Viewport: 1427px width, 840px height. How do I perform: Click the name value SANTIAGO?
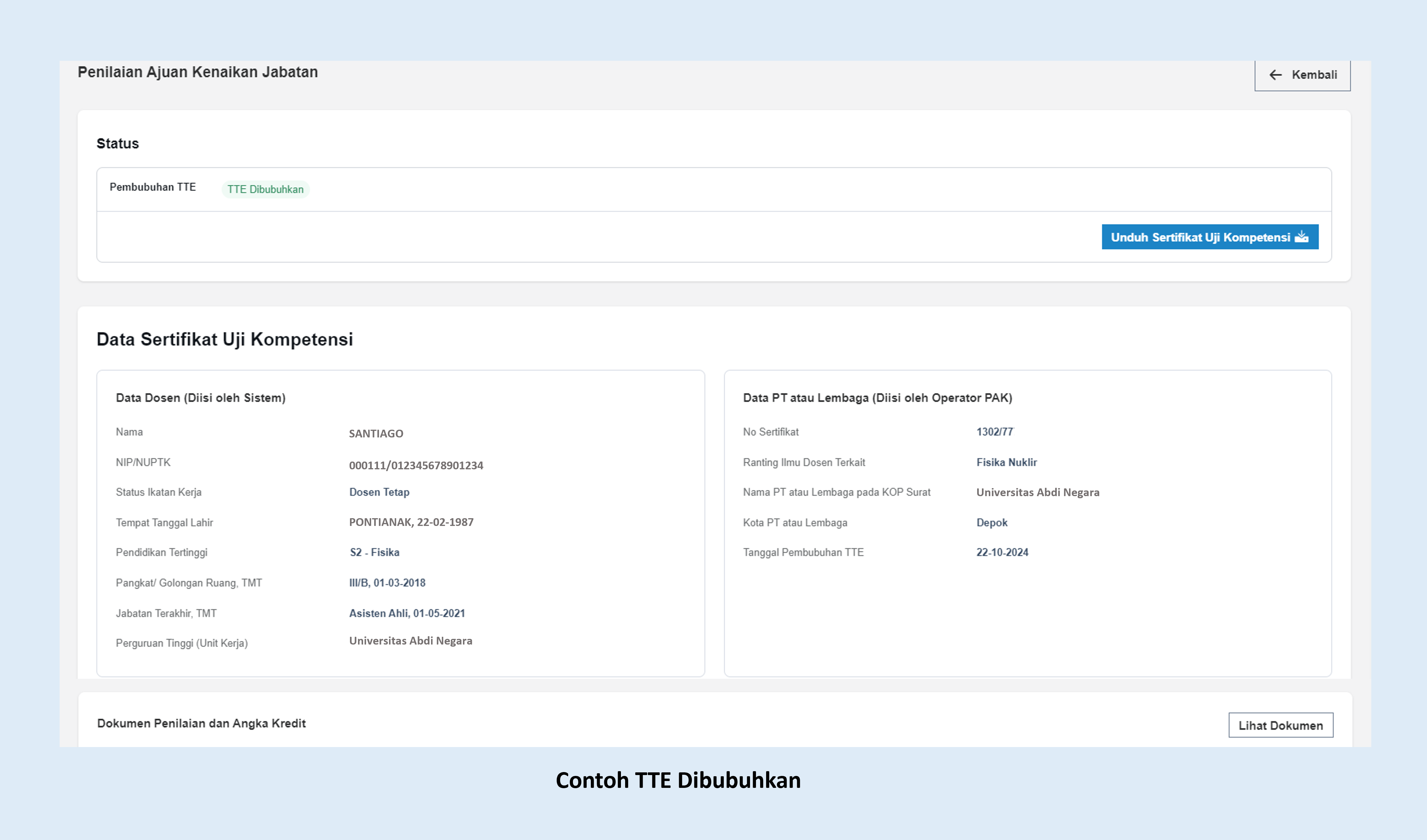coord(376,434)
